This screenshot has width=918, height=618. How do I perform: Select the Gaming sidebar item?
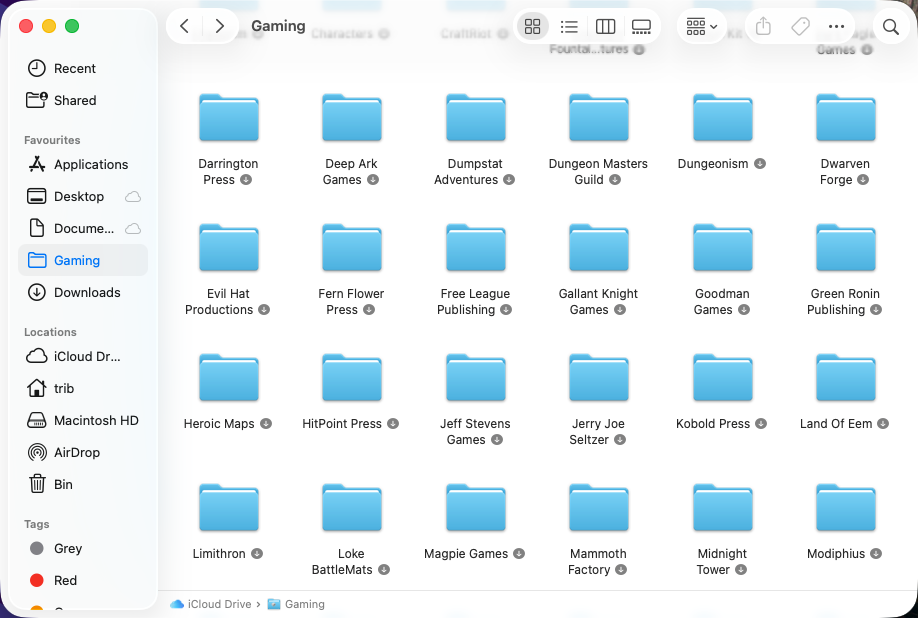pos(83,260)
